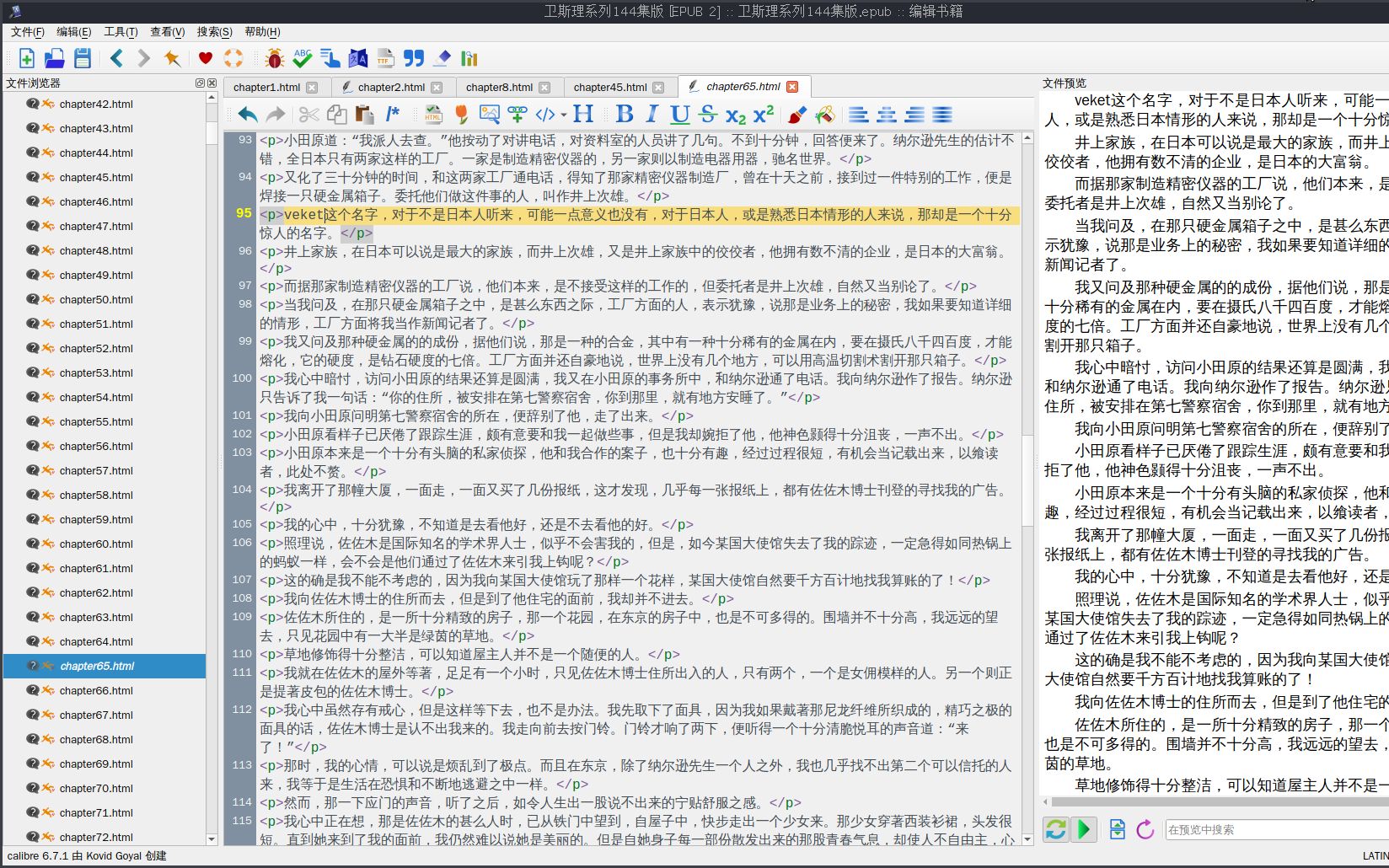Create a checkpoint with the pin icon
This screenshot has width=1389, height=868.
[x=172, y=58]
